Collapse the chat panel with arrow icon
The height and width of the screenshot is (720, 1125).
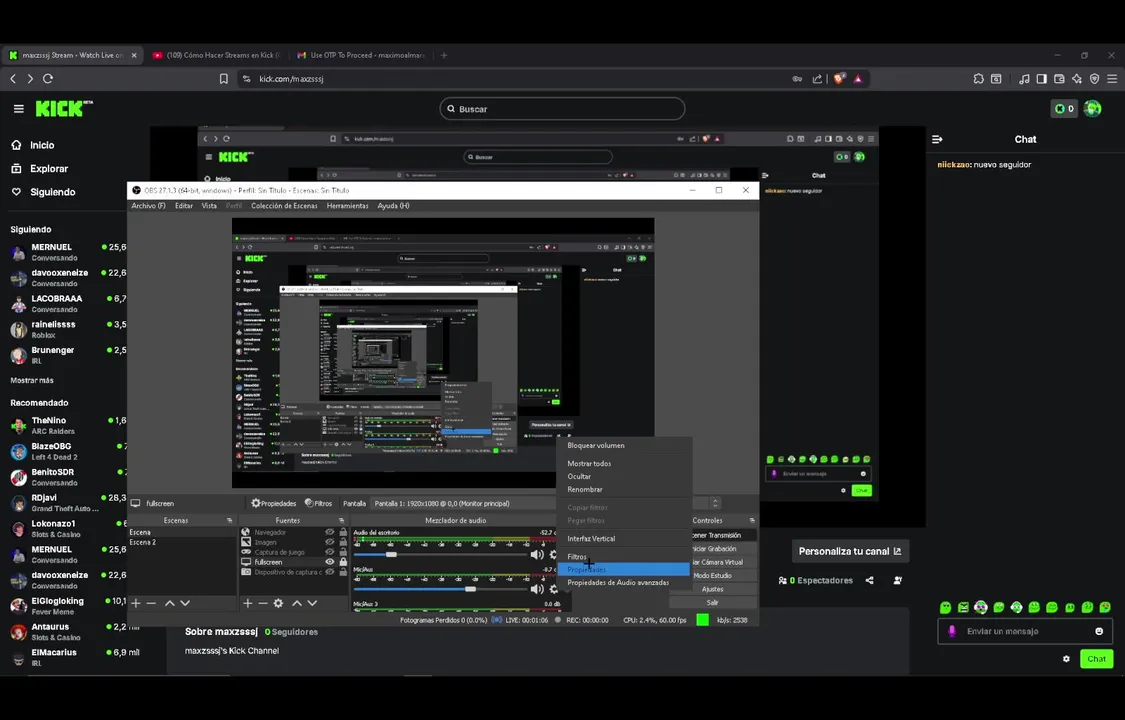(x=937, y=139)
